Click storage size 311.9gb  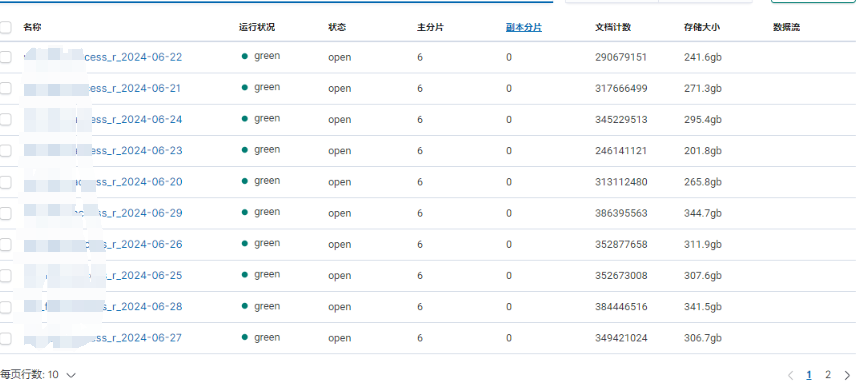703,244
